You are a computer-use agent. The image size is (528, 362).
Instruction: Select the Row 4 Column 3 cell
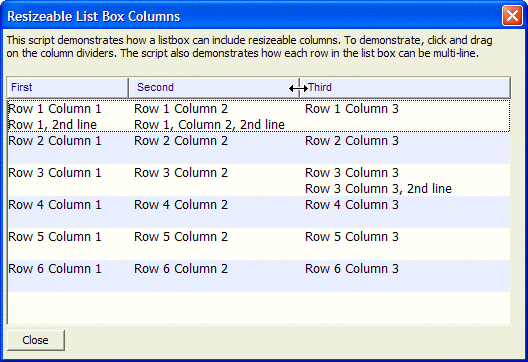(x=352, y=205)
